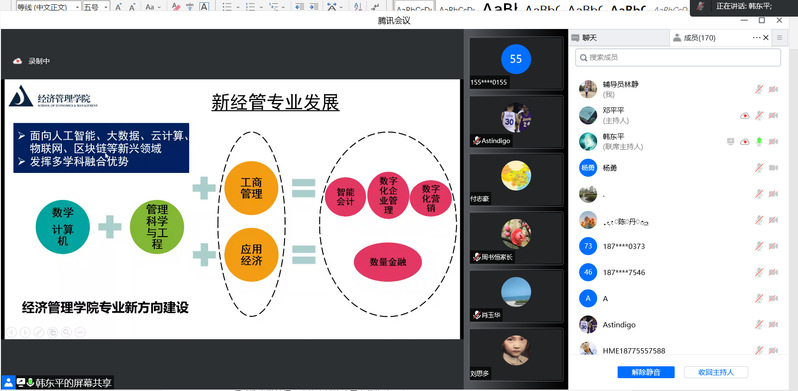Screen dimensions: 798x391
Task: Click the screen-share icon beside 韩东平
Action: click(730, 142)
